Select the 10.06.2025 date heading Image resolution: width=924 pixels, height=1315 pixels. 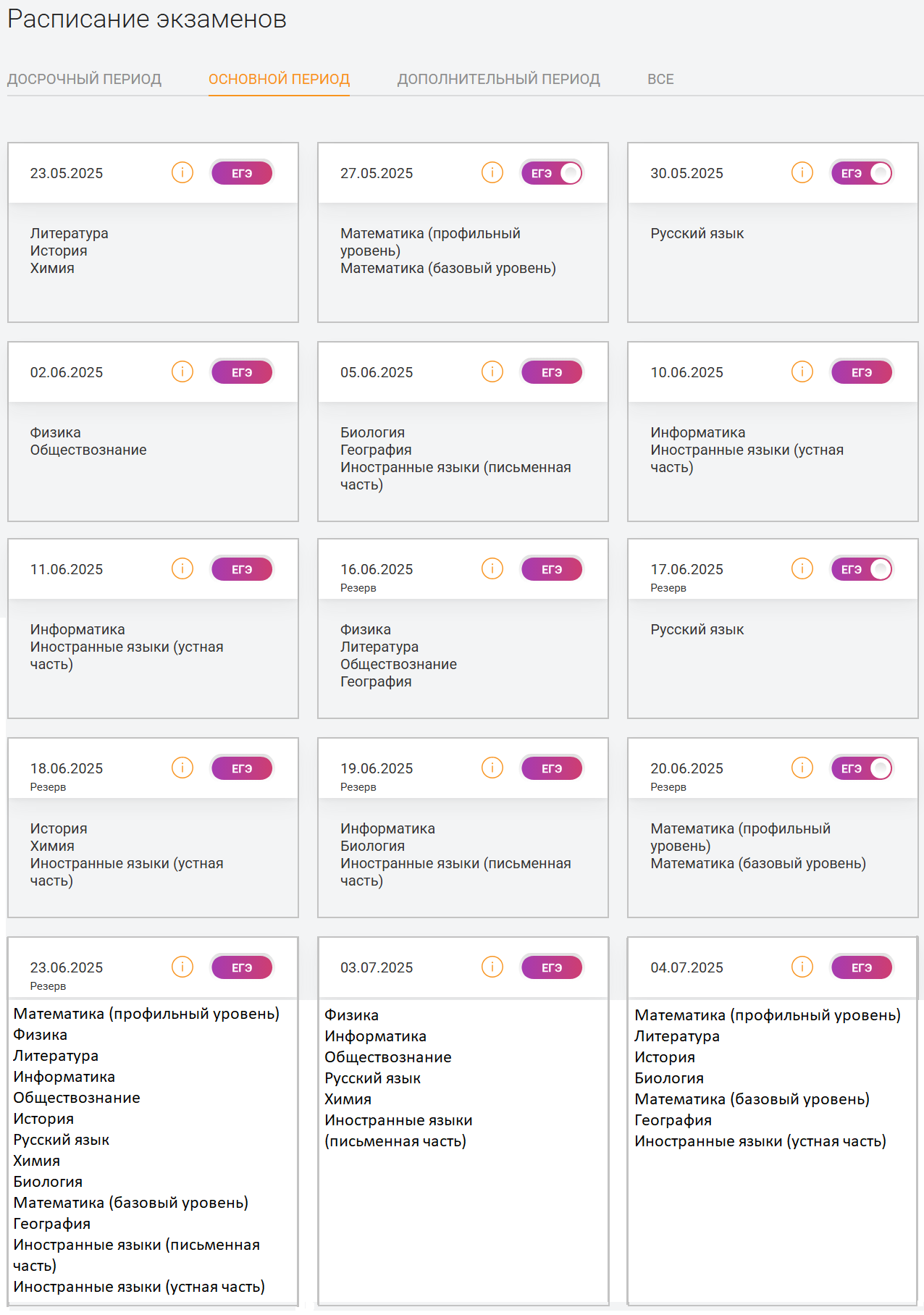[686, 372]
